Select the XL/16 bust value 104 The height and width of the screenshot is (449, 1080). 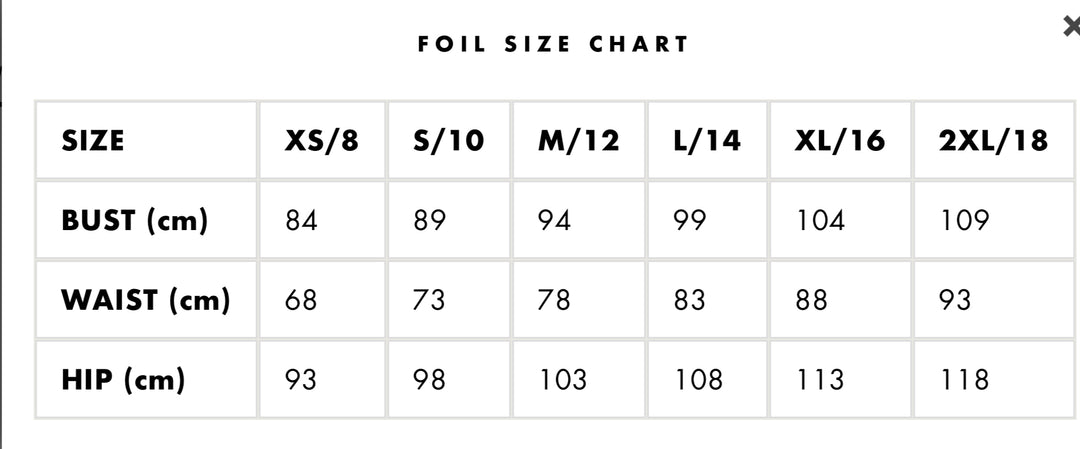tap(820, 220)
